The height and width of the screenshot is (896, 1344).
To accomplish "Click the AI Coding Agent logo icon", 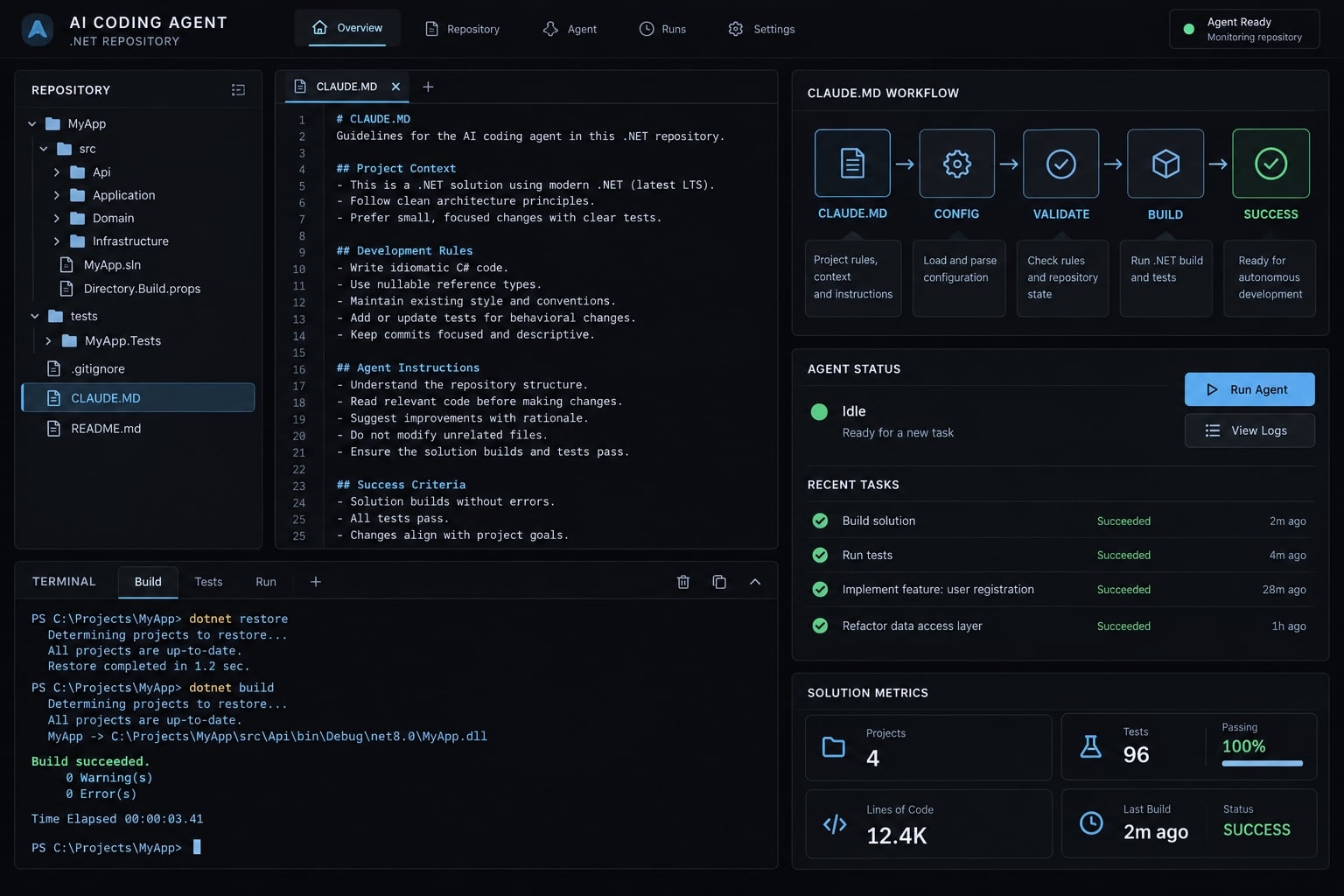I will tap(37, 30).
